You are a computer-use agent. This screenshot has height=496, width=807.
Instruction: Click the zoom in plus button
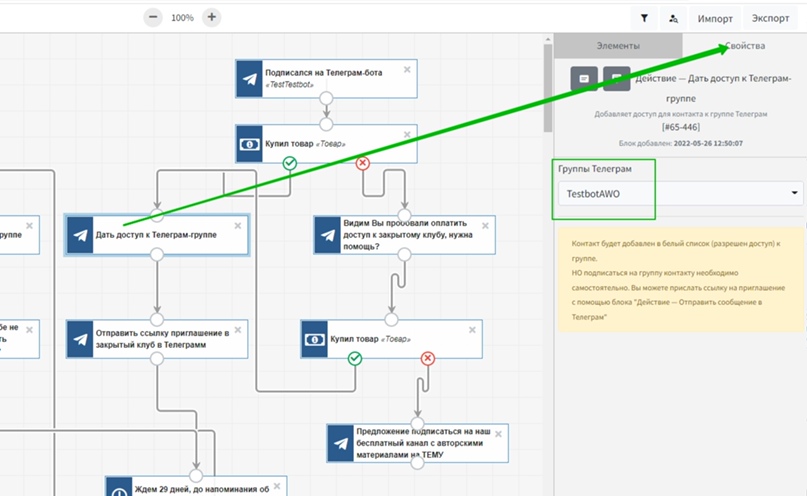tap(212, 17)
